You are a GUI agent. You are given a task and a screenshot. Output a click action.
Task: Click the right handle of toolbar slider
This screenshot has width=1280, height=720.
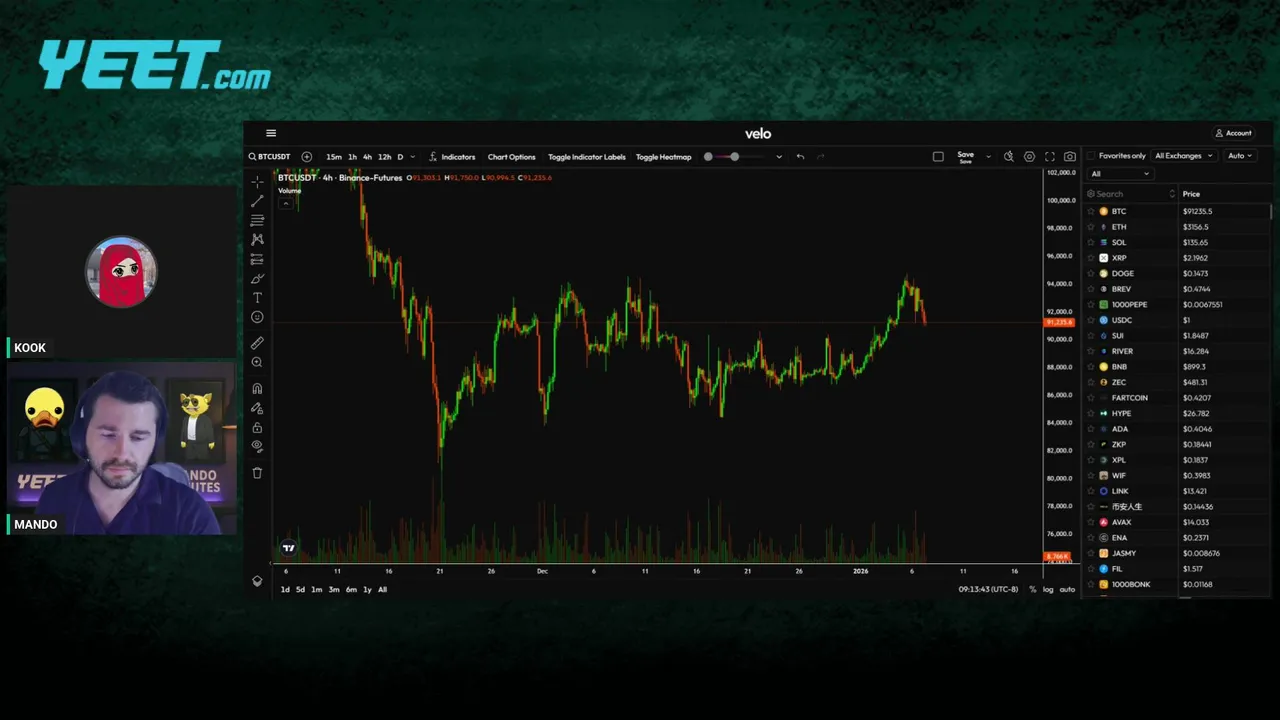click(x=734, y=157)
